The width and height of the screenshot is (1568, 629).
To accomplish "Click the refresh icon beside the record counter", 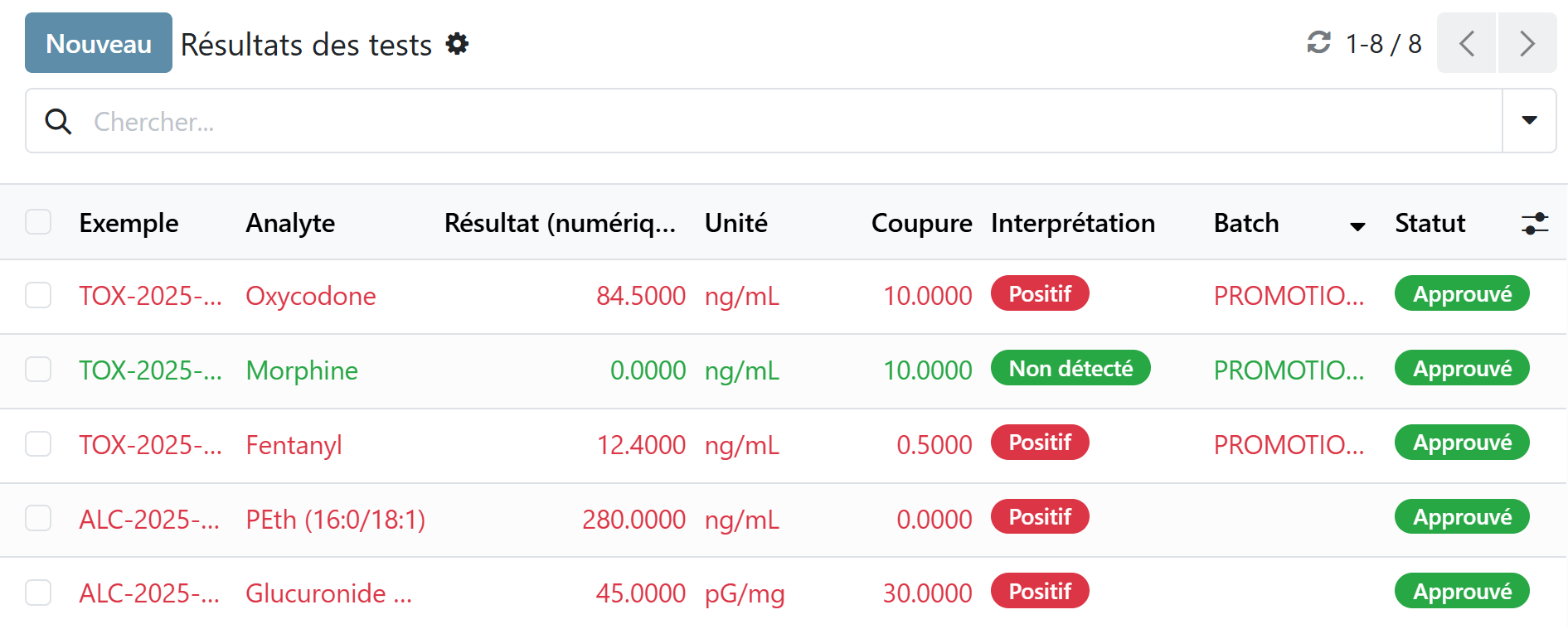I will 1318,42.
